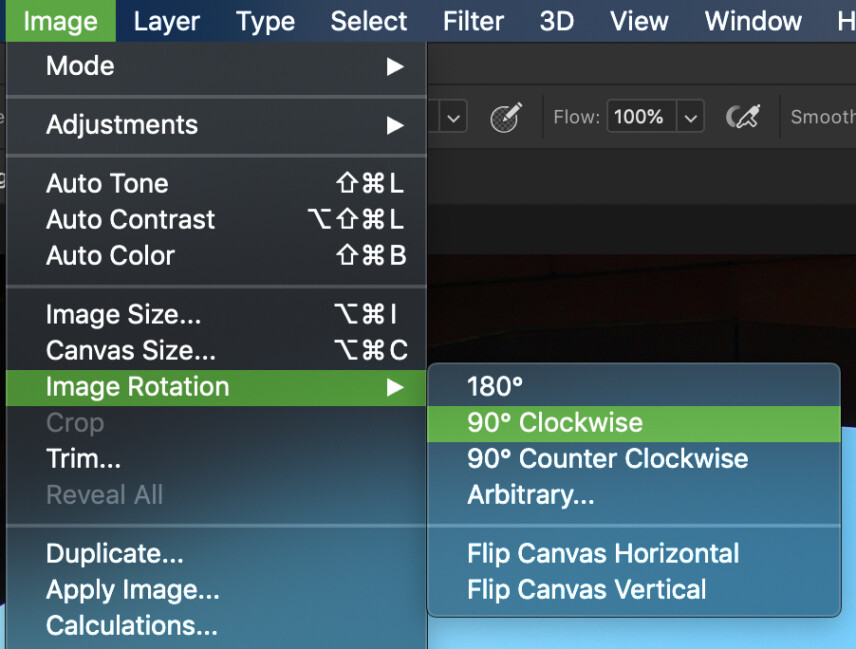Open the Image Size dialog
Viewport: 856px width, 649px height.
[110, 314]
